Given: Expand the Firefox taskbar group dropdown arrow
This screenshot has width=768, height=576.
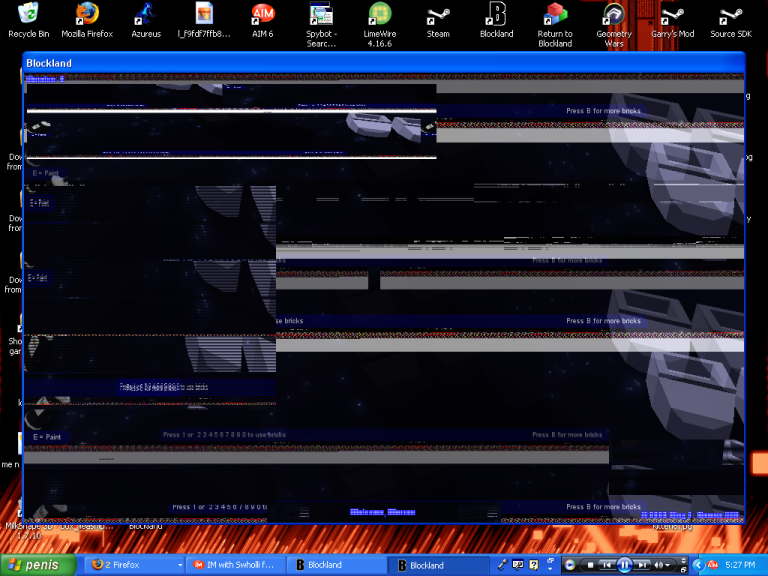Looking at the screenshot, I should coord(180,565).
